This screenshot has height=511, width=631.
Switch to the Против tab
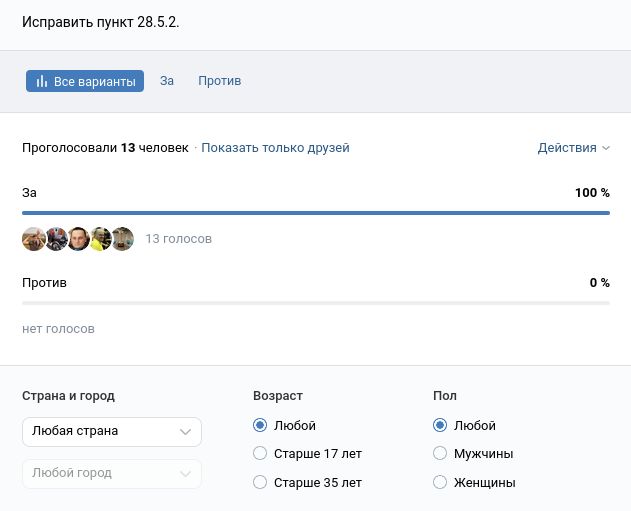click(219, 81)
